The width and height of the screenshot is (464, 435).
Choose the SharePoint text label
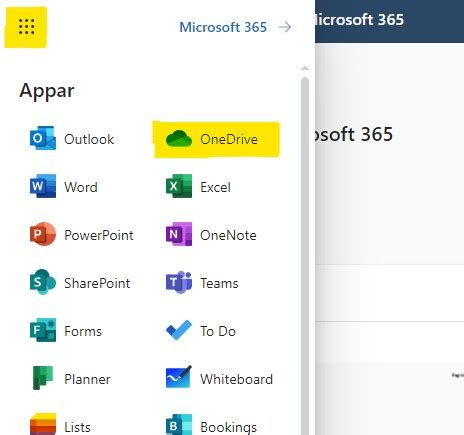(97, 283)
